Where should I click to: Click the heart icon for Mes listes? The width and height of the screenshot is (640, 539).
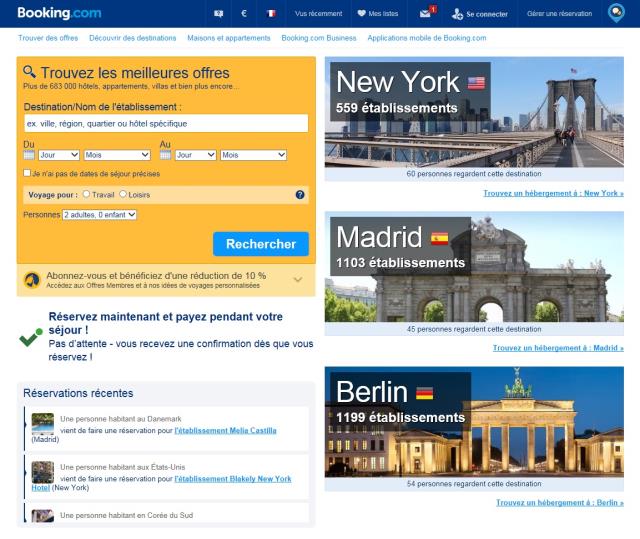361,13
